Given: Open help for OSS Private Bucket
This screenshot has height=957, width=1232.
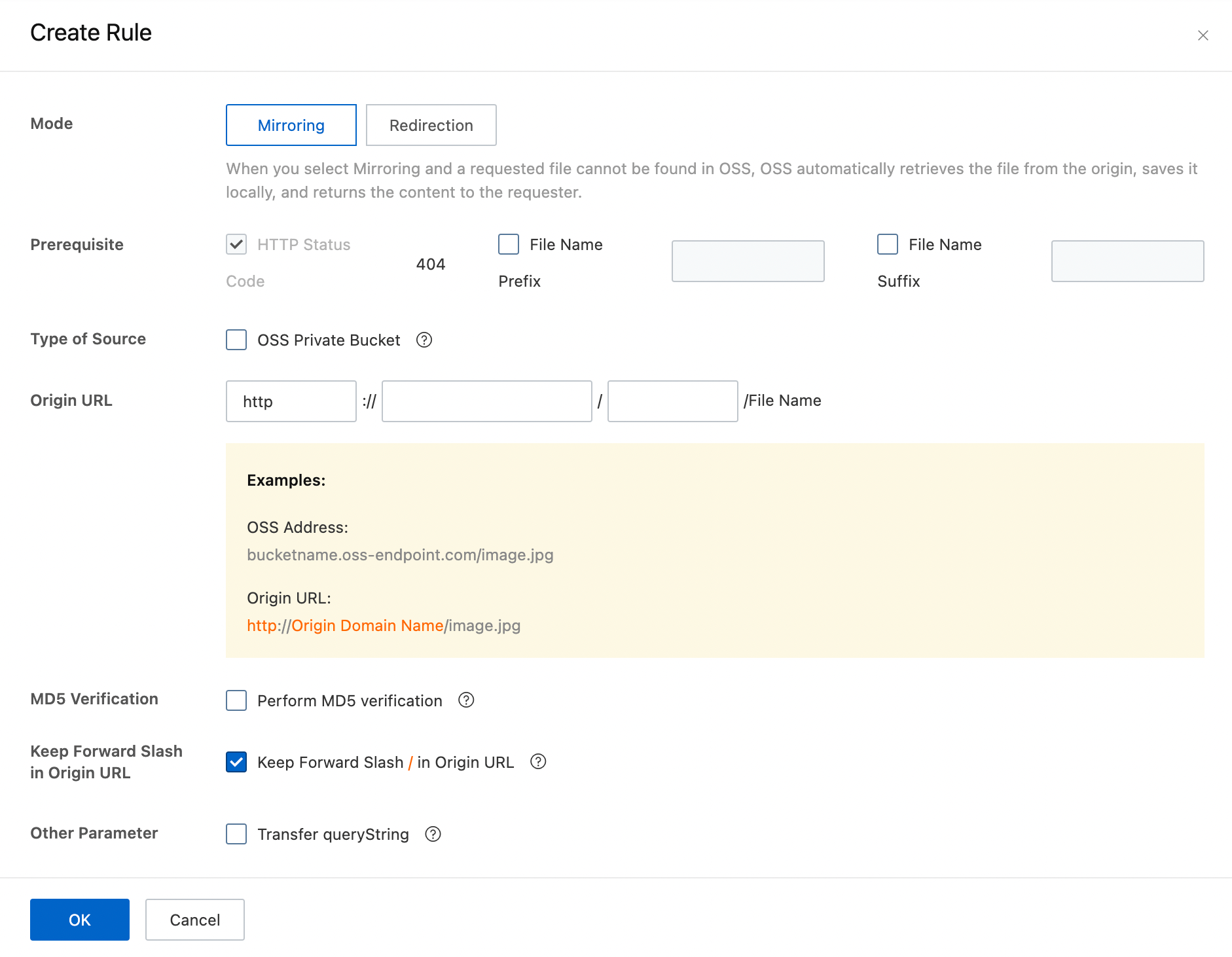Looking at the screenshot, I should click(x=424, y=340).
